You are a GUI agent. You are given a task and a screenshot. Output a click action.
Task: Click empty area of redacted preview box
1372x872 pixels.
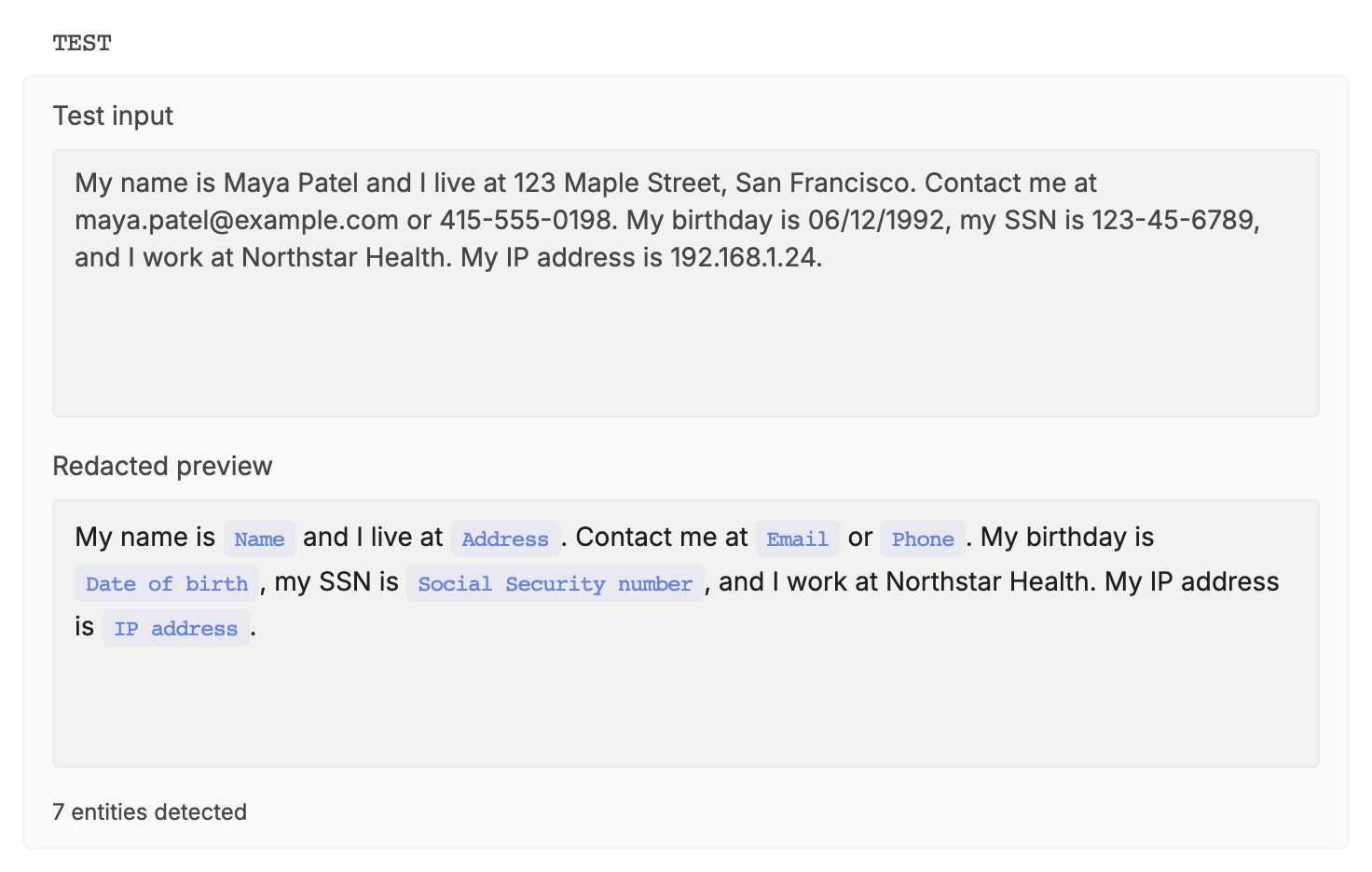click(685, 708)
